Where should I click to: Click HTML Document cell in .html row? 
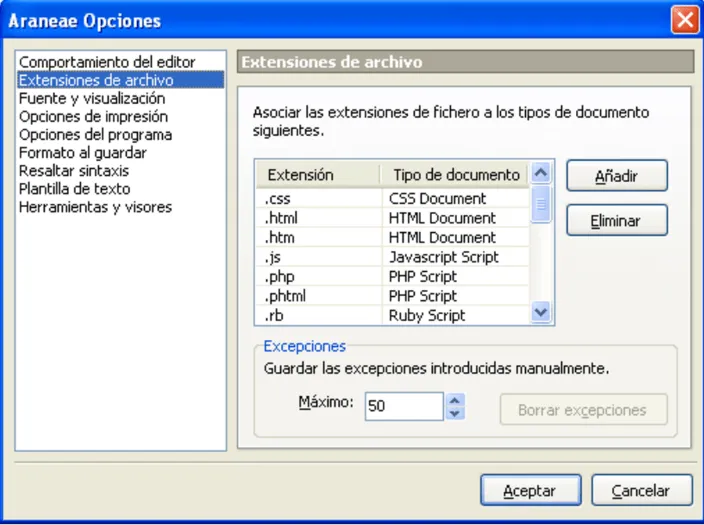pyautogui.click(x=455, y=218)
